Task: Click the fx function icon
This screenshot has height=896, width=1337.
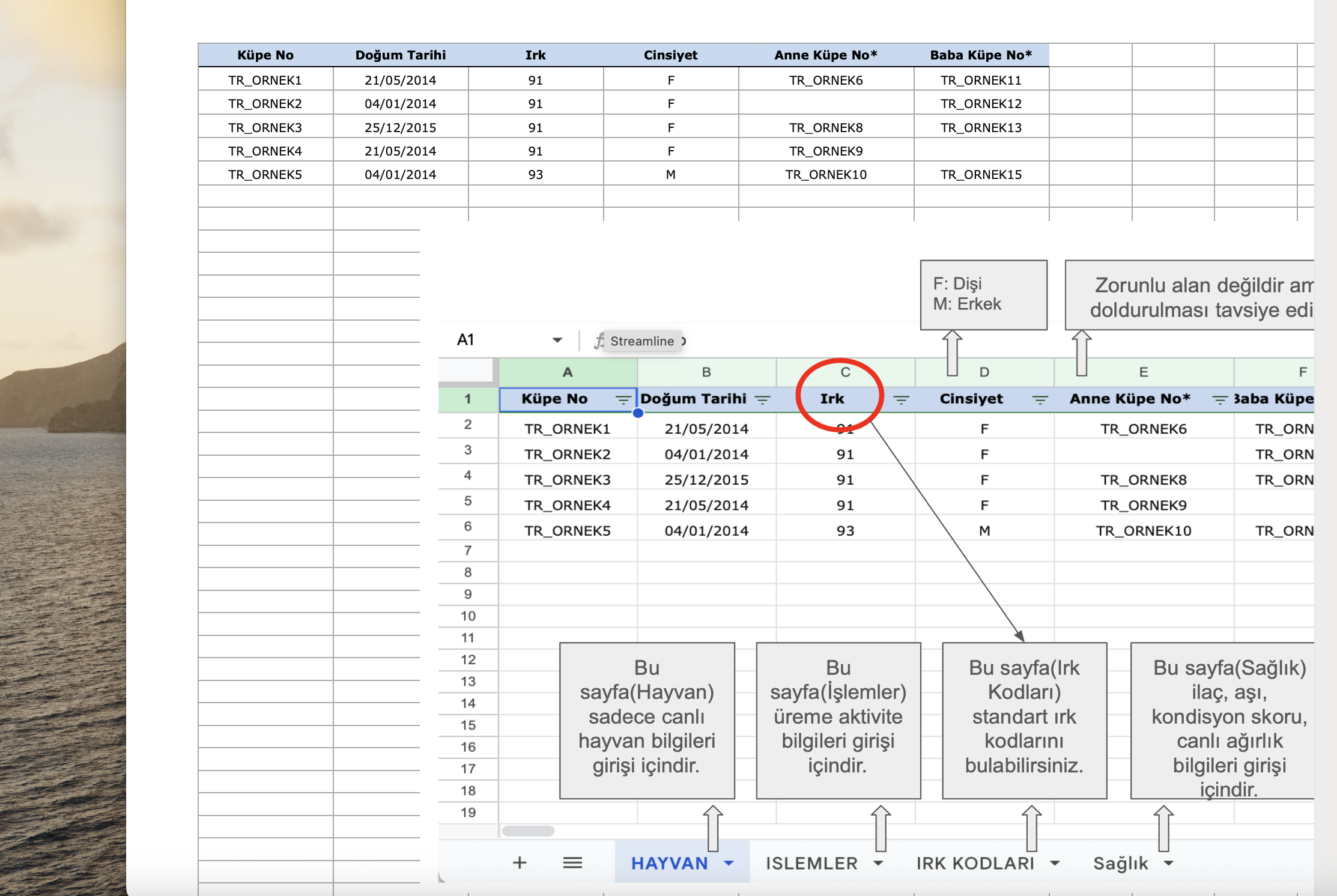Action: pos(598,341)
